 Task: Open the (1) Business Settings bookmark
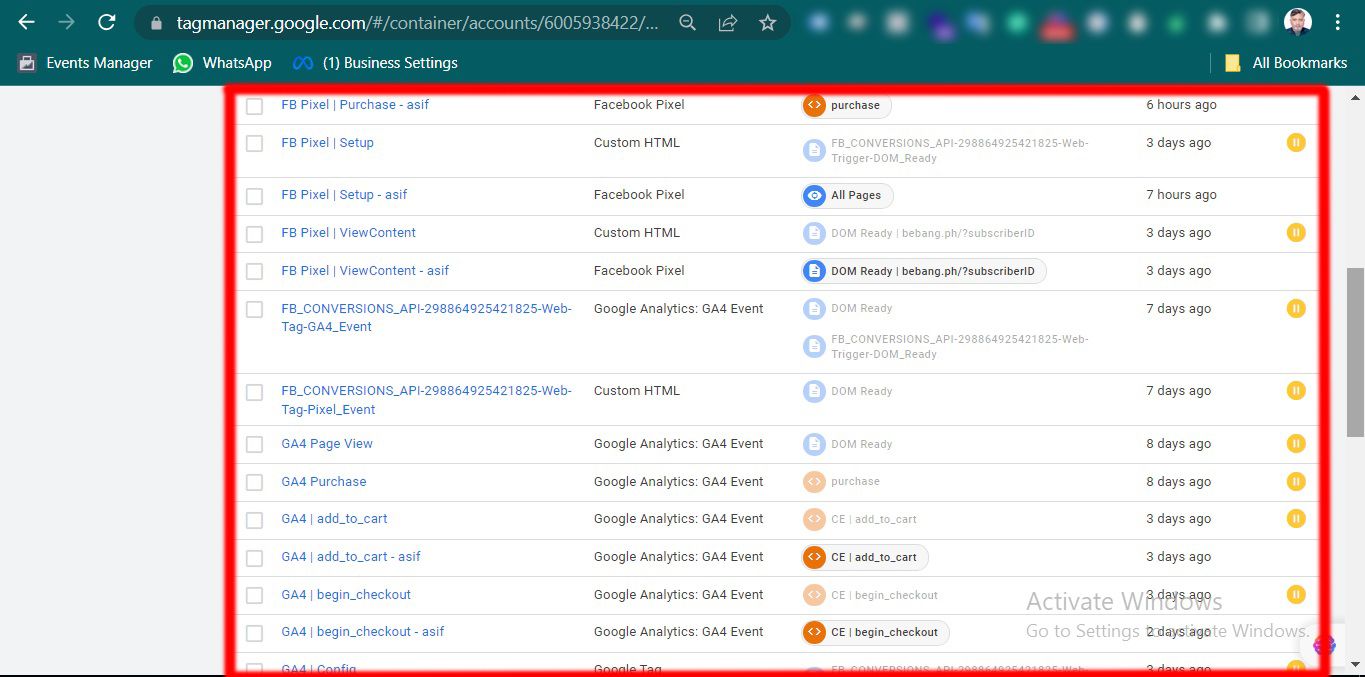pos(375,63)
